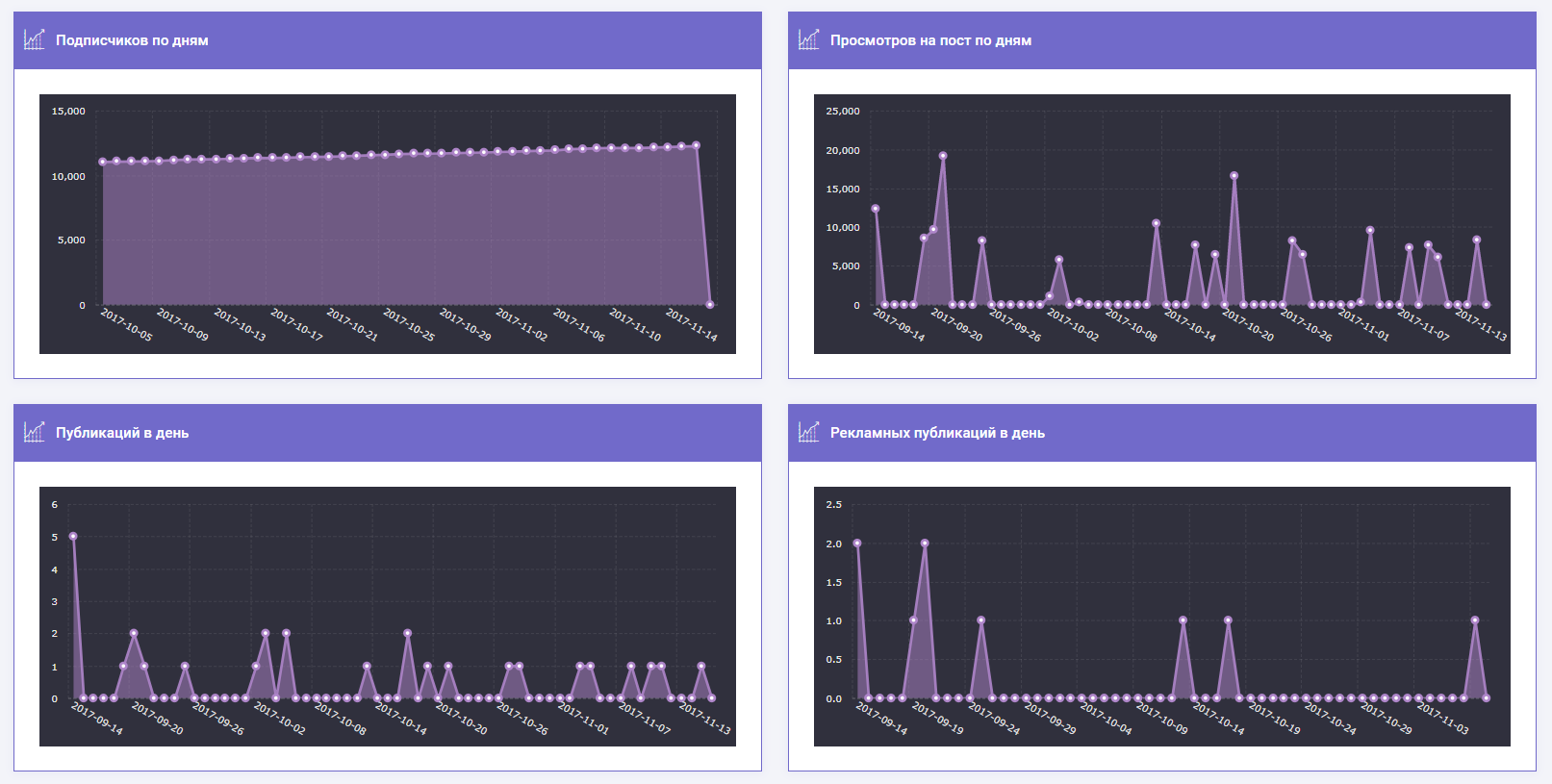
Task: Select the Публикаций в день panel title
Action: (x=122, y=433)
